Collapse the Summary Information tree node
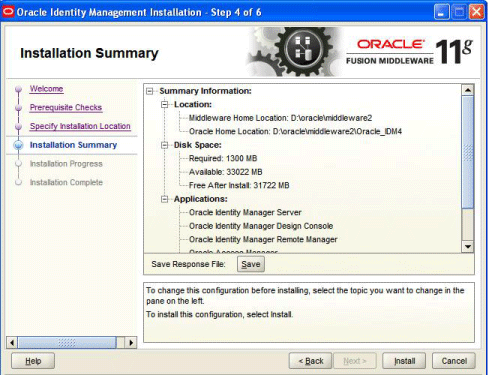The width and height of the screenshot is (488, 375). [150, 91]
